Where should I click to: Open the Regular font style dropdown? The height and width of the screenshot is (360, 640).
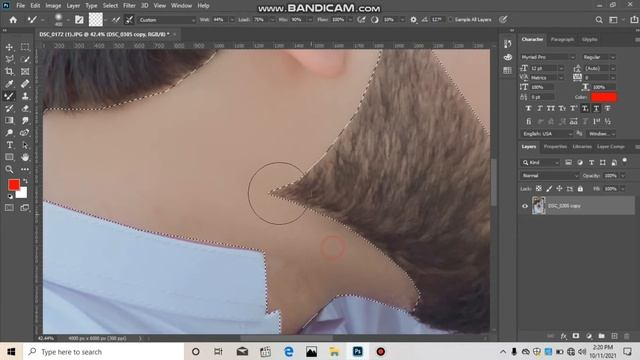coord(599,57)
